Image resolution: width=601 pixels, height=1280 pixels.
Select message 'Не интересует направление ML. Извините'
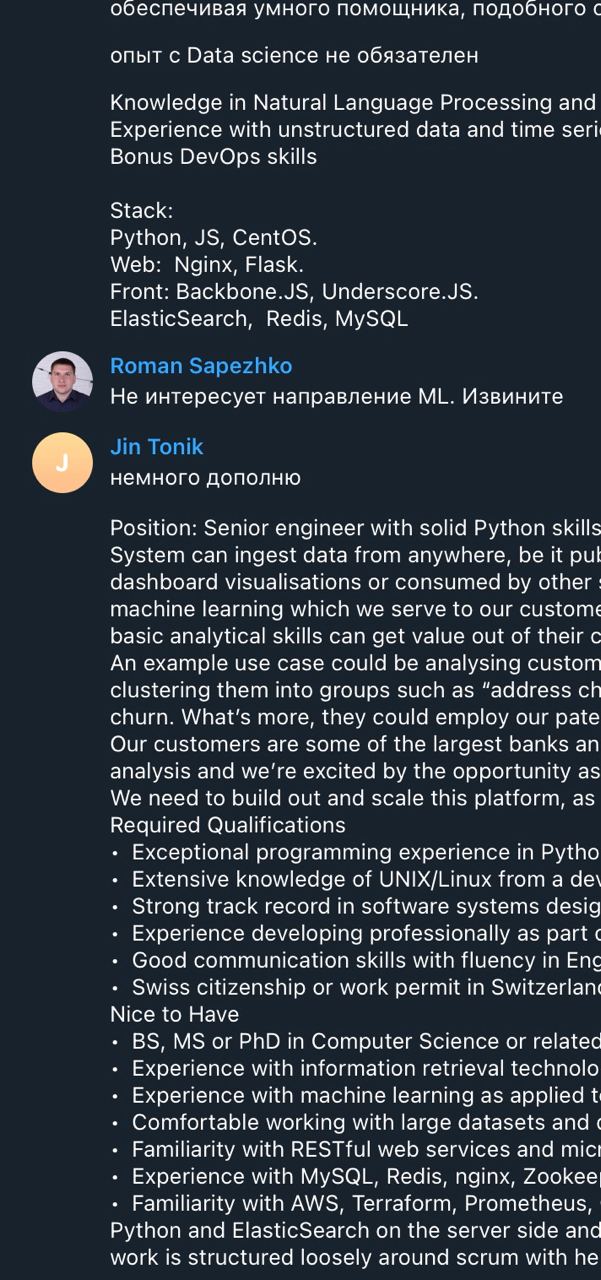coord(337,396)
